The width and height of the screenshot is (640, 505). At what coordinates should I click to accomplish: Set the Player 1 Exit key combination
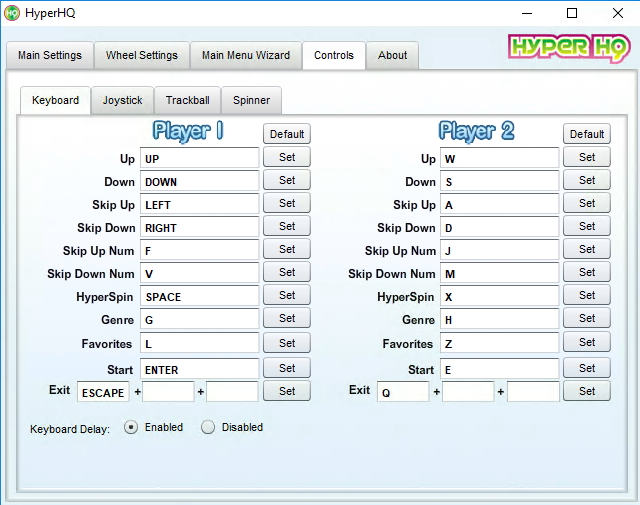287,391
